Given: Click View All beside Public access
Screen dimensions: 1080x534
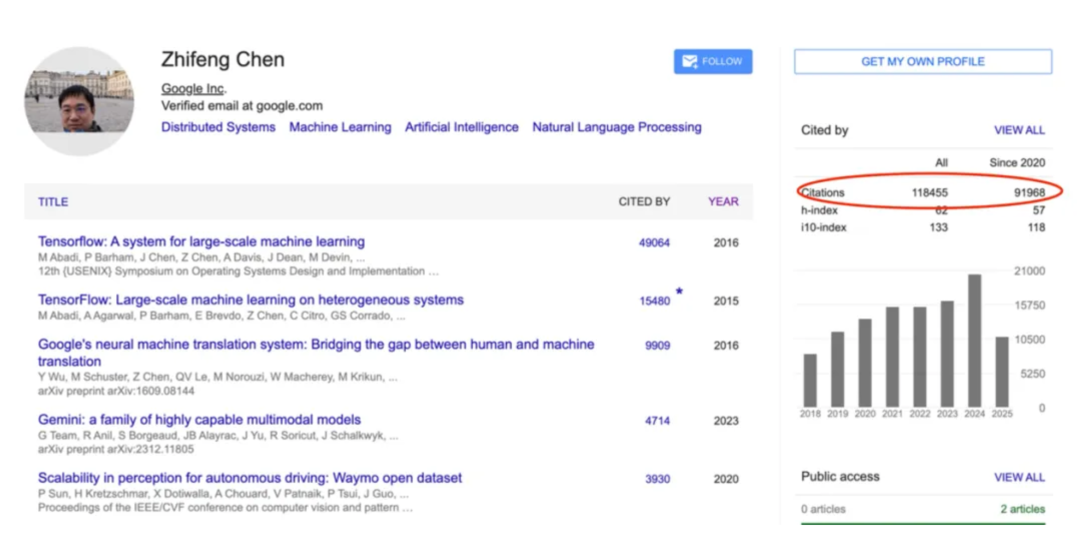Looking at the screenshot, I should click(x=1019, y=477).
